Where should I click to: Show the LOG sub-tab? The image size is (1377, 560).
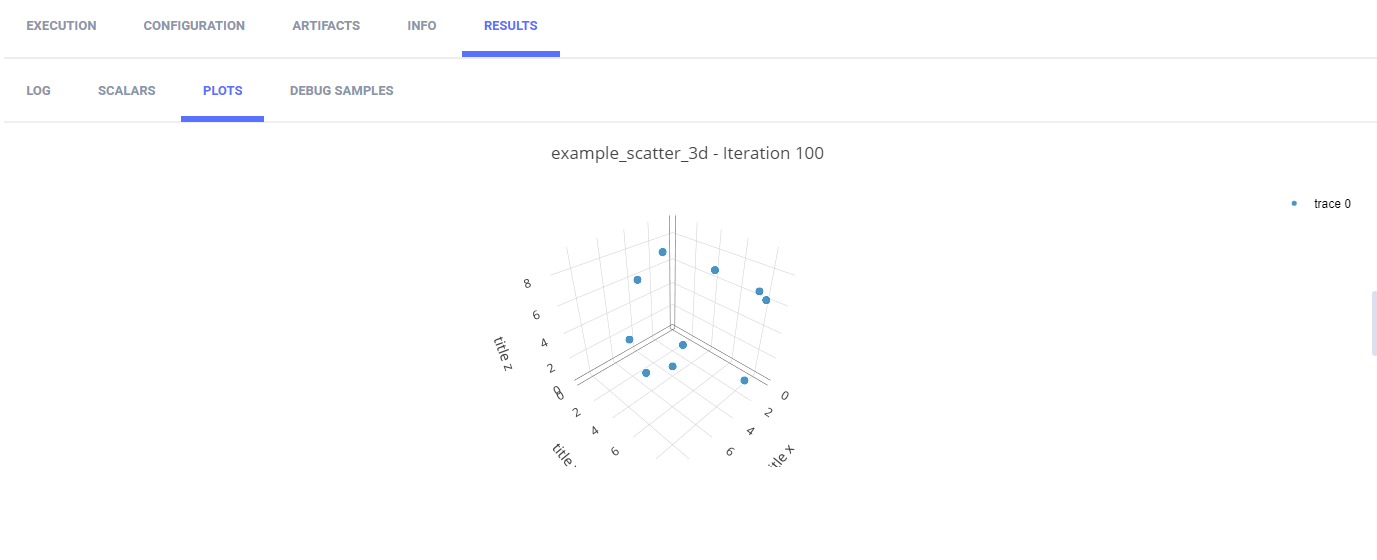38,91
